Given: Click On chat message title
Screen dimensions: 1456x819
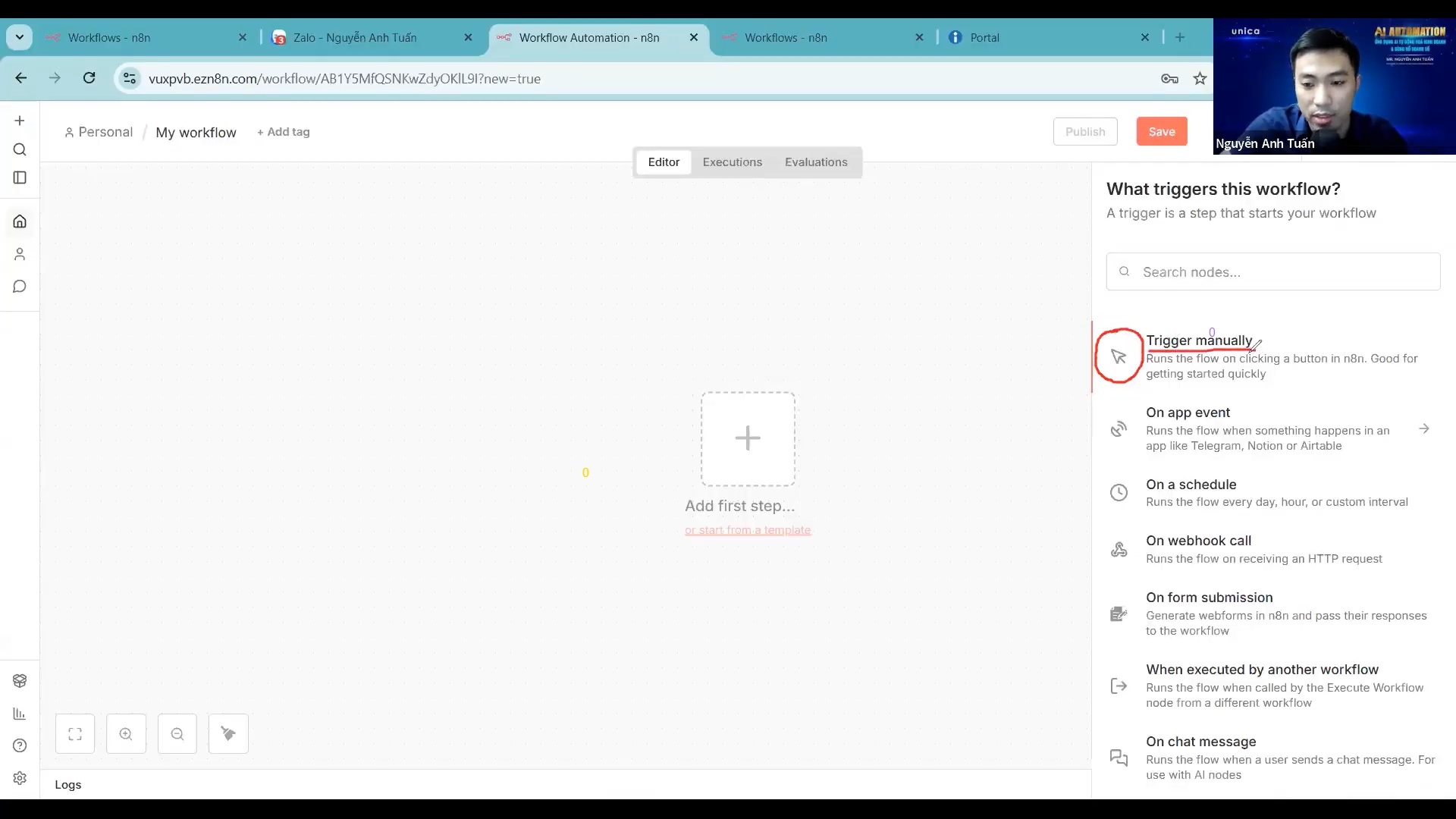Looking at the screenshot, I should (1201, 742).
